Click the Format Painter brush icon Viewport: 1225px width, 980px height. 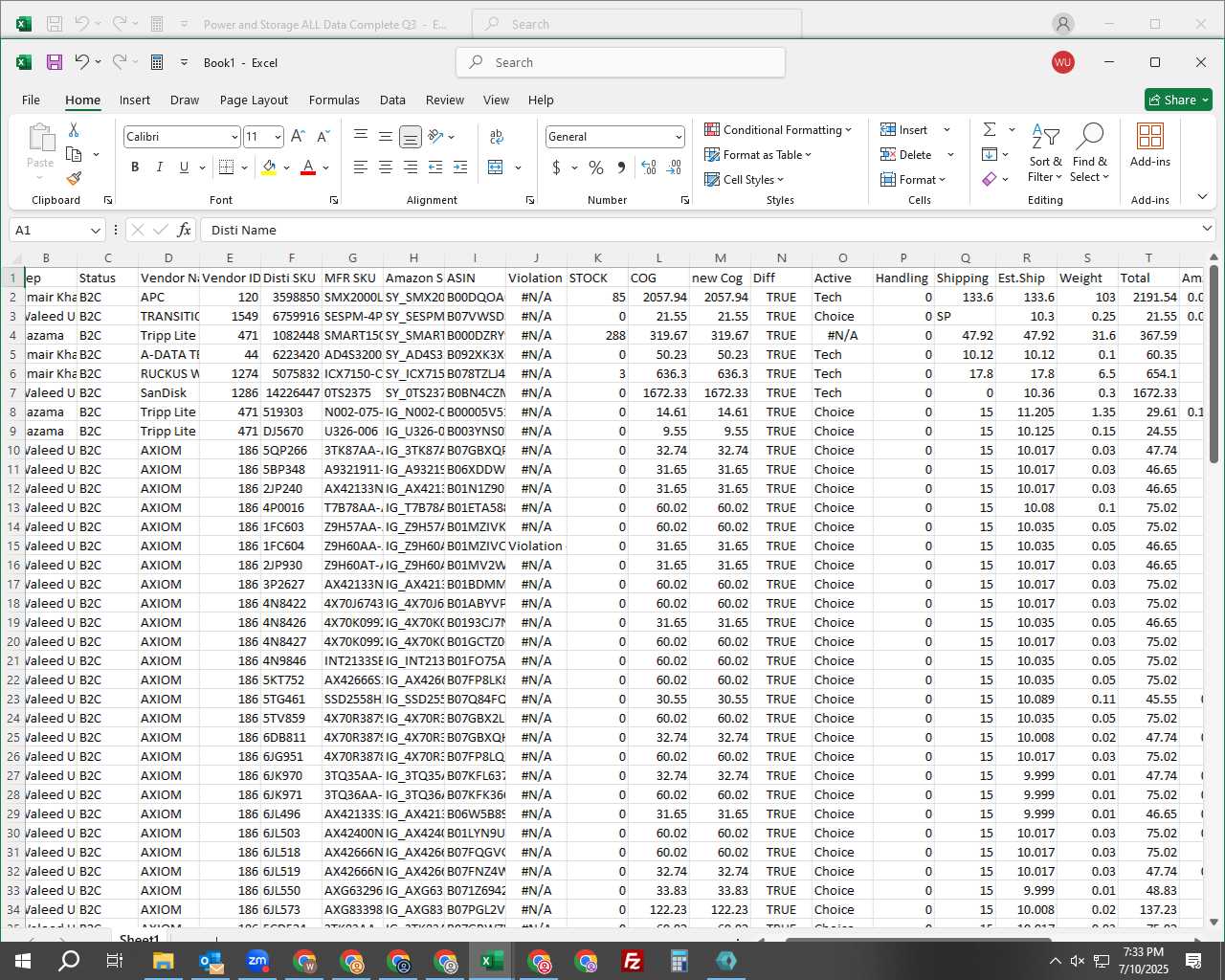click(74, 178)
